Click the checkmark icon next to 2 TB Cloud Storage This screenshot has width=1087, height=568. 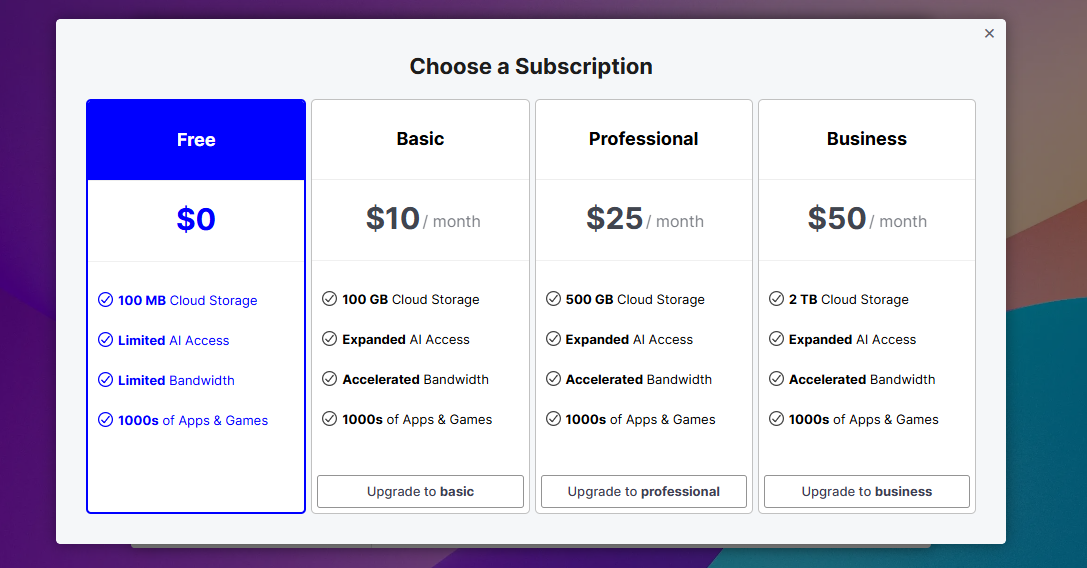(776, 299)
